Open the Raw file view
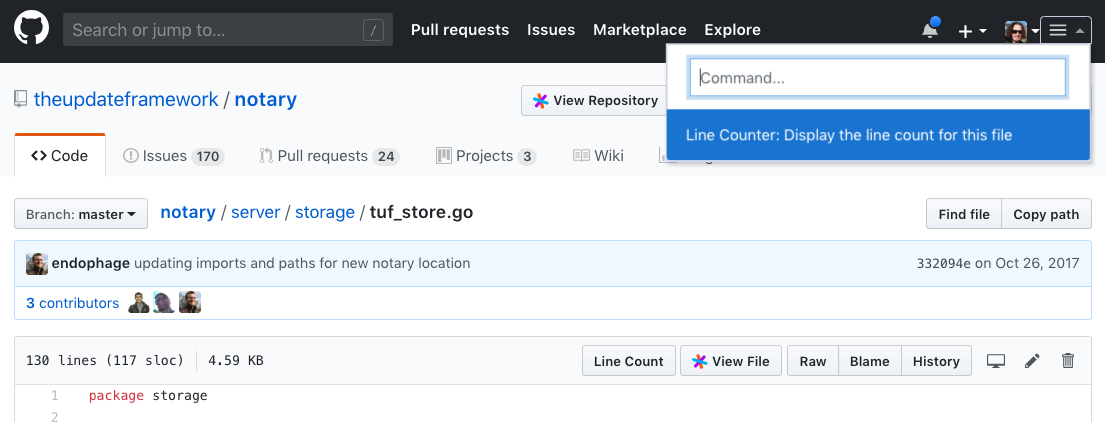The image size is (1105, 422). (813, 361)
